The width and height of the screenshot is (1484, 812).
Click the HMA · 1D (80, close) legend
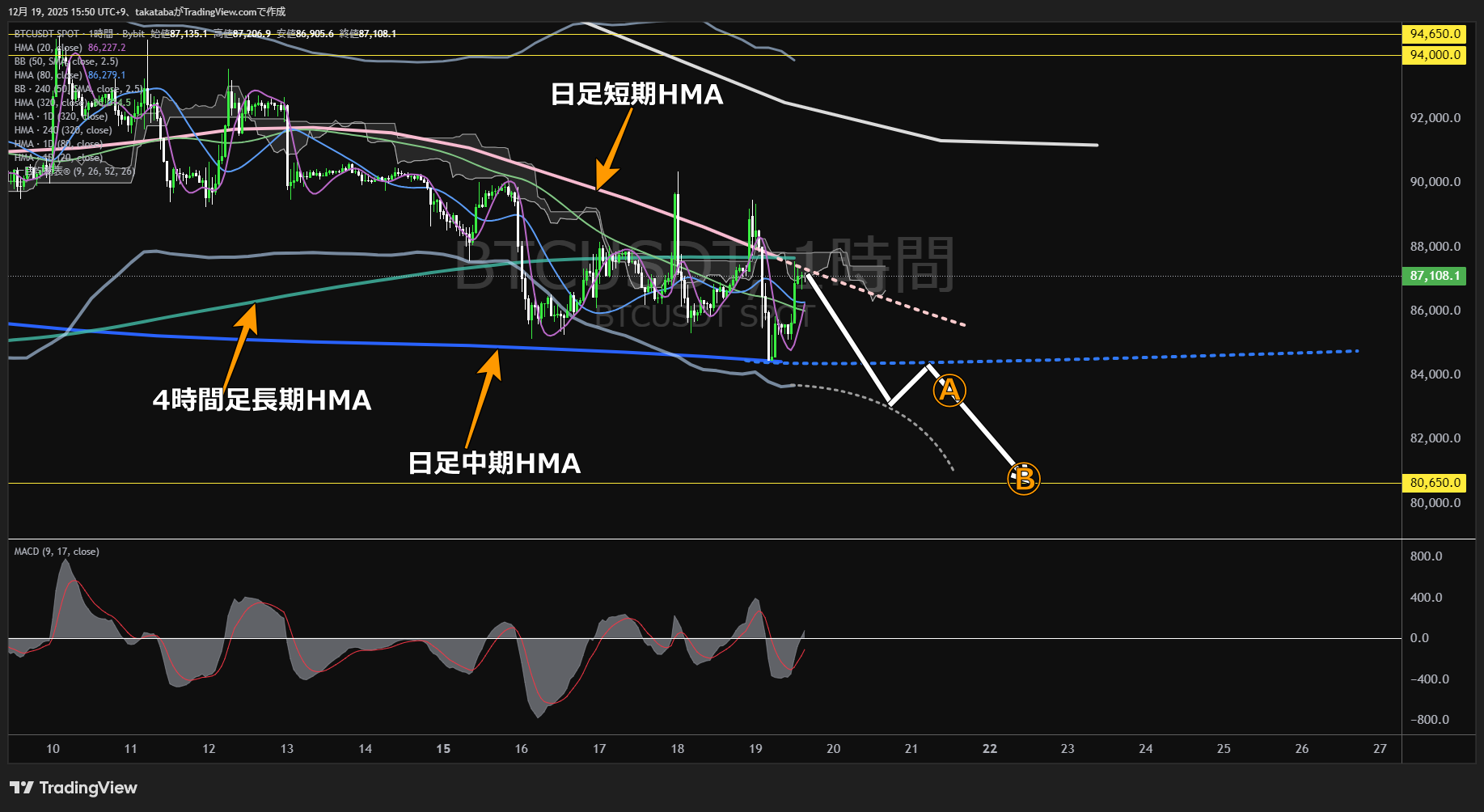tap(58, 144)
